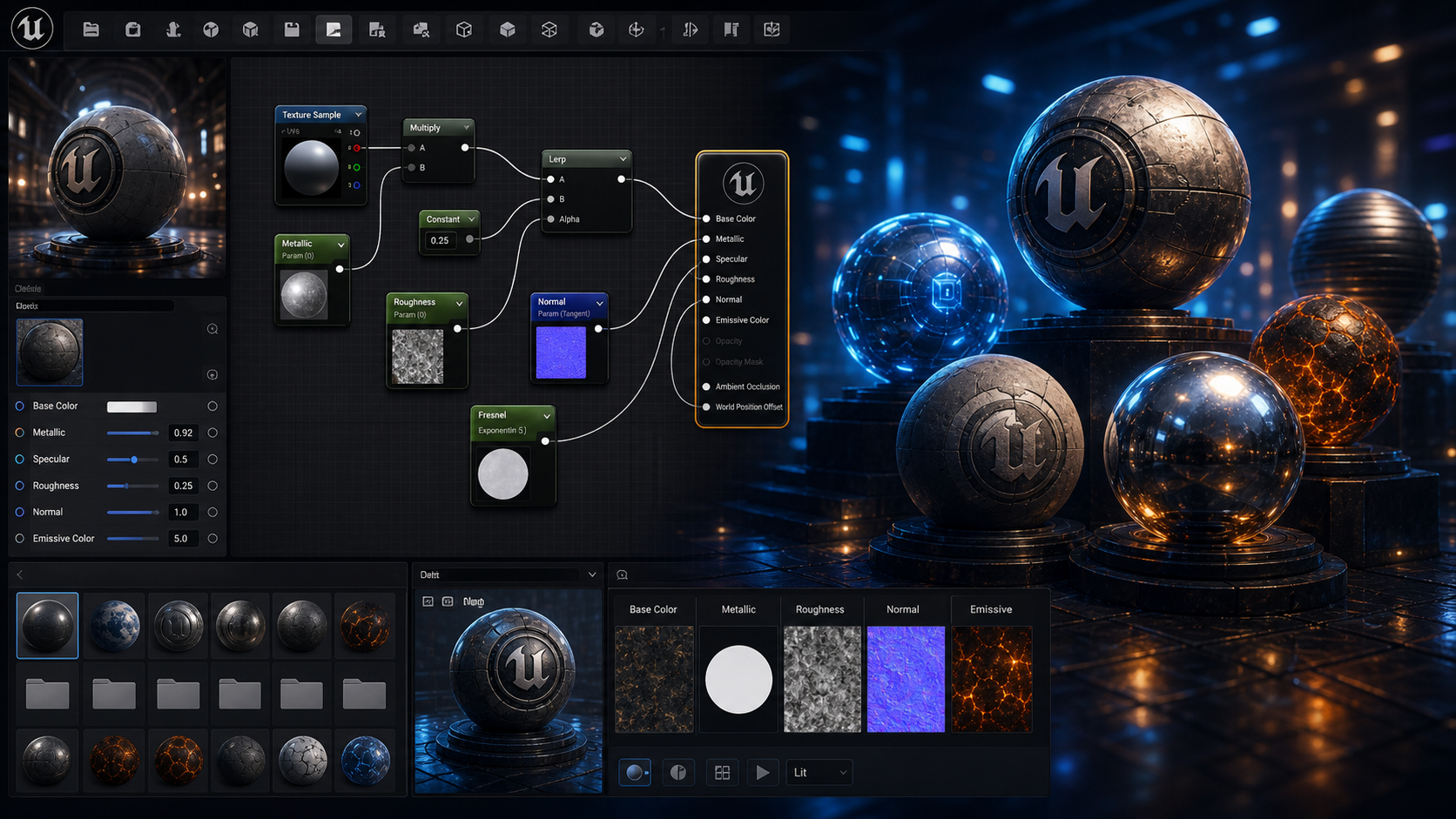Expand the Metallic Param node arrow
1456x819 pixels.
[340, 245]
